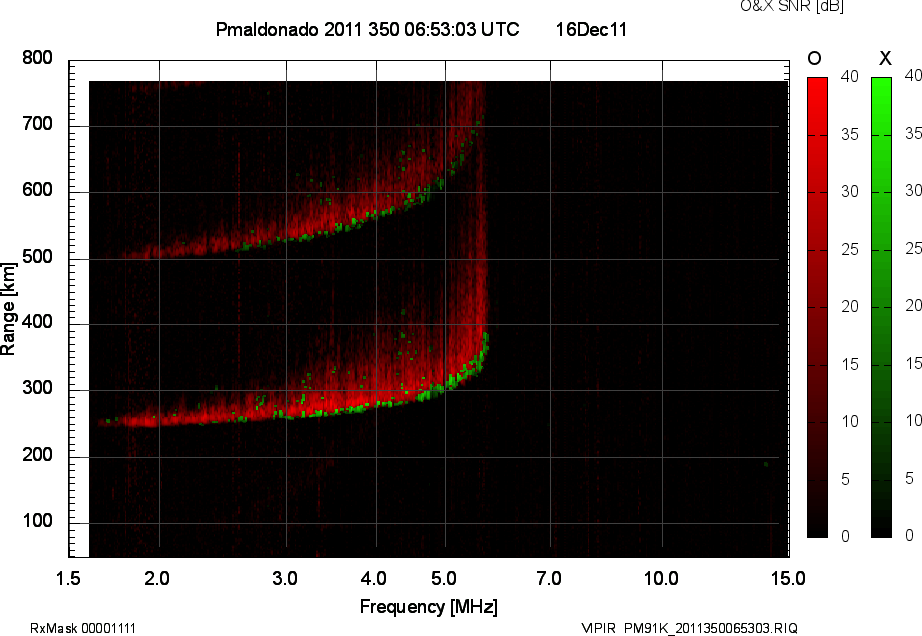Click the 25 dB label on red colorbar
This screenshot has height=636, width=922.
[850, 250]
